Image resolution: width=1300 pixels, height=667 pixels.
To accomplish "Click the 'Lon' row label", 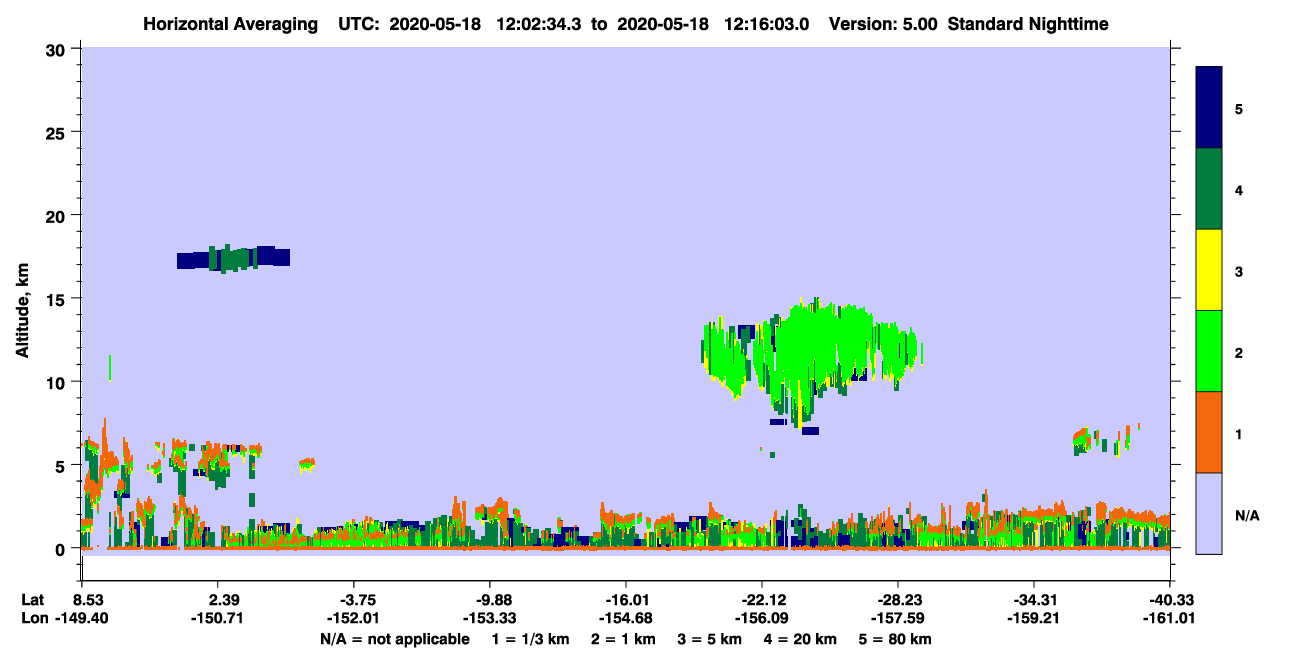I will coord(34,618).
